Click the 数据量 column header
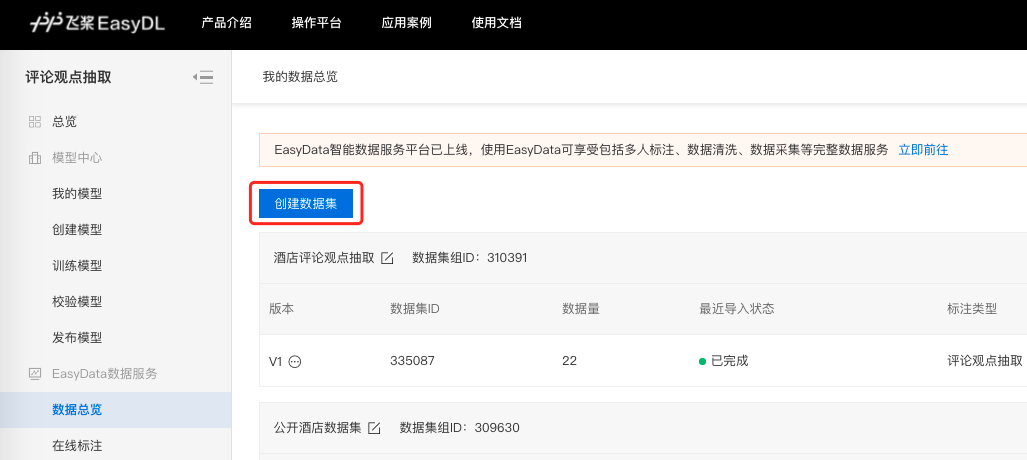The height and width of the screenshot is (460, 1027). click(581, 309)
